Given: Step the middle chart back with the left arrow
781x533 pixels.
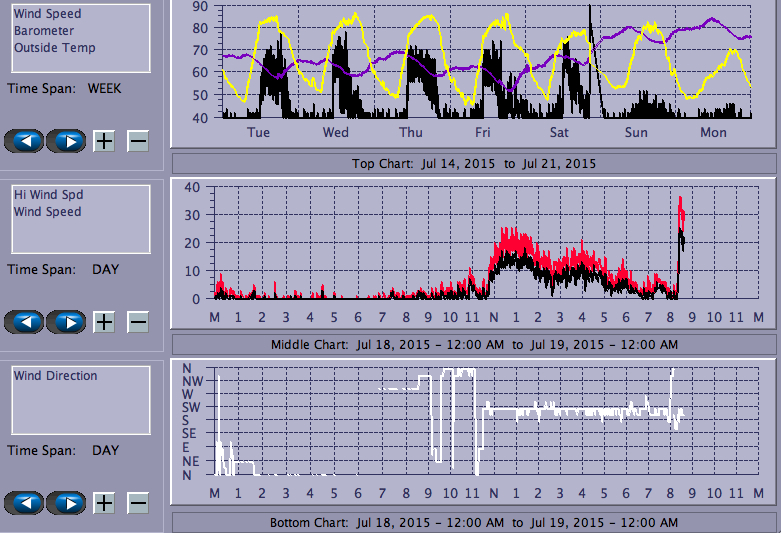Looking at the screenshot, I should click(25, 322).
